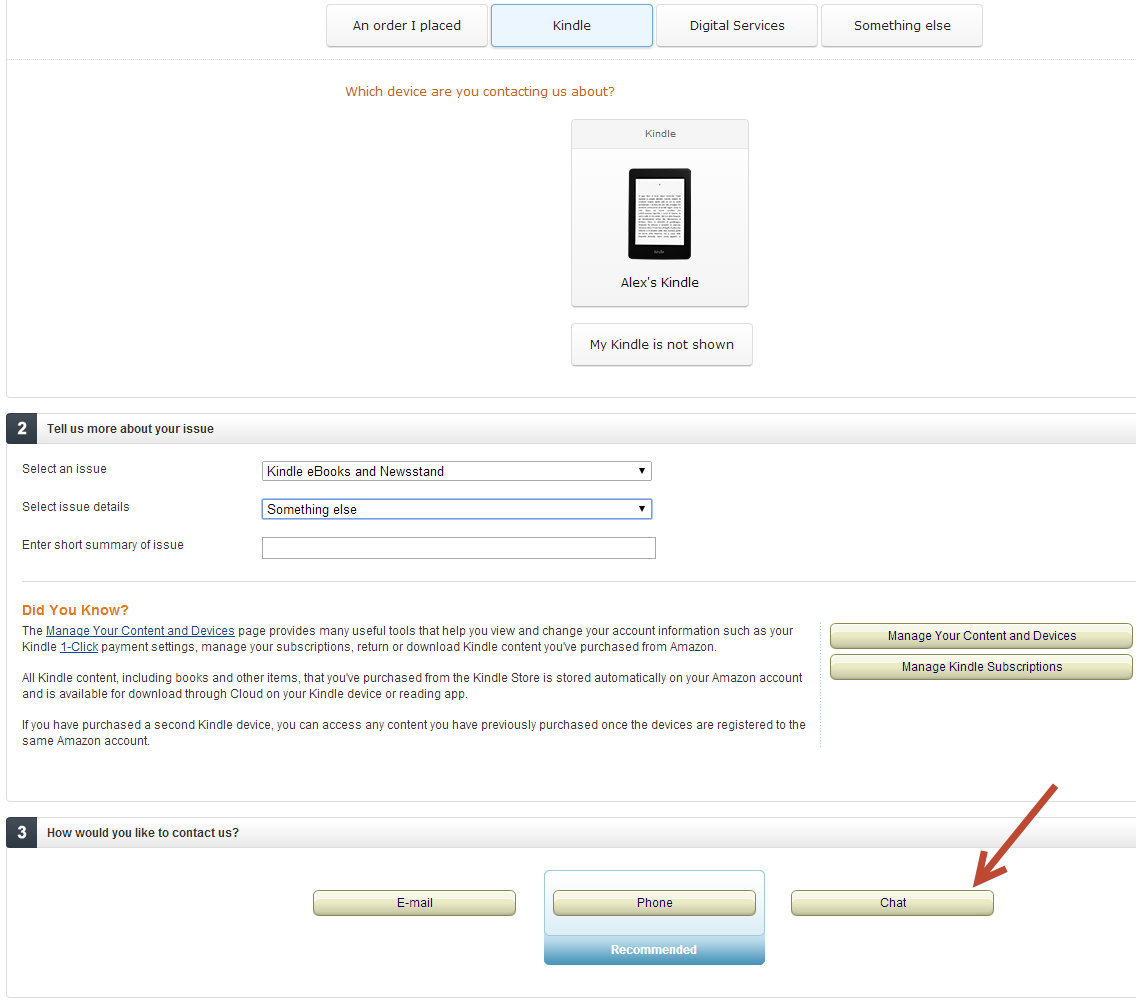The width and height of the screenshot is (1136, 1002).
Task: Open the 'Select an issue' dropdown
Action: (x=456, y=471)
